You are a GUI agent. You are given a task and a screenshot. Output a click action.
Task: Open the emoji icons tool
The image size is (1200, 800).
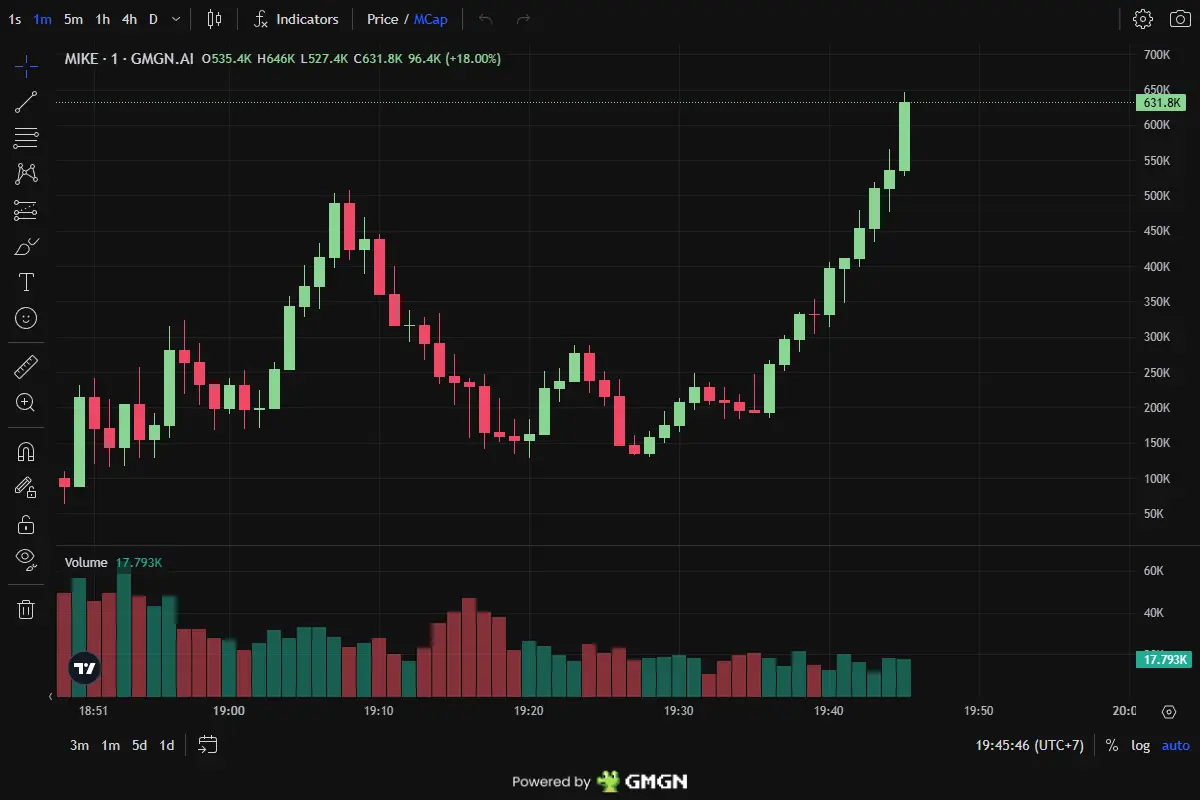pos(26,318)
